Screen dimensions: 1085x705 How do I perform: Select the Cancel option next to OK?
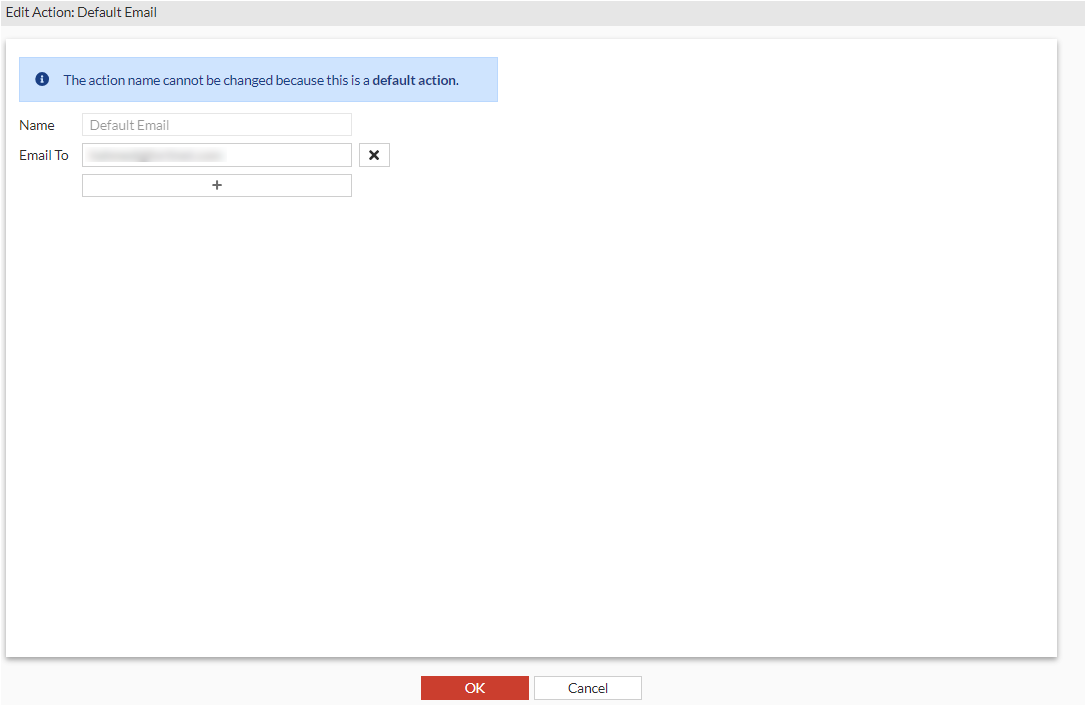(x=587, y=687)
